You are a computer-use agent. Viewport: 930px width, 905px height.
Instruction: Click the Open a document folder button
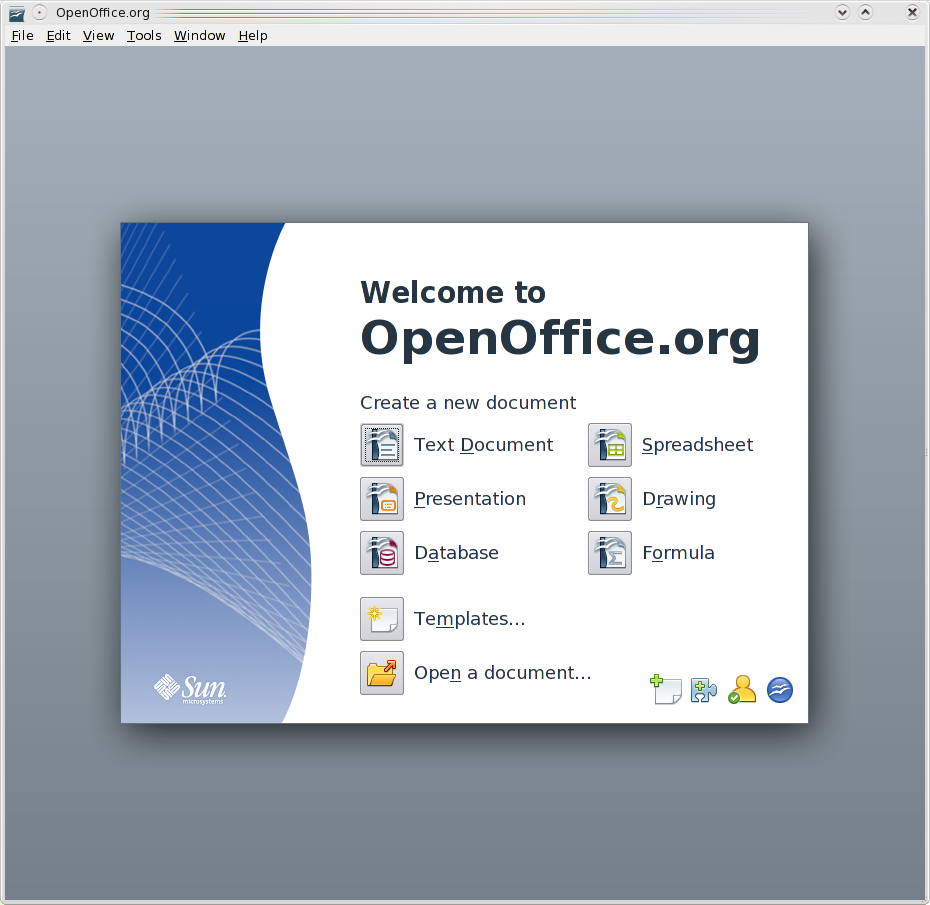pyautogui.click(x=382, y=673)
